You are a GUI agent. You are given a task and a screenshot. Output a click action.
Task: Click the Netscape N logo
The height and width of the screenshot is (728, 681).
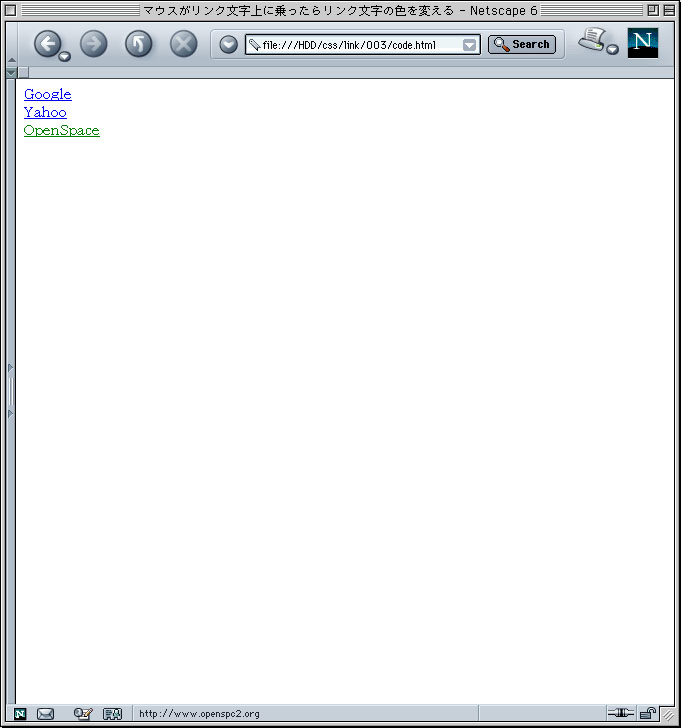tap(642, 43)
